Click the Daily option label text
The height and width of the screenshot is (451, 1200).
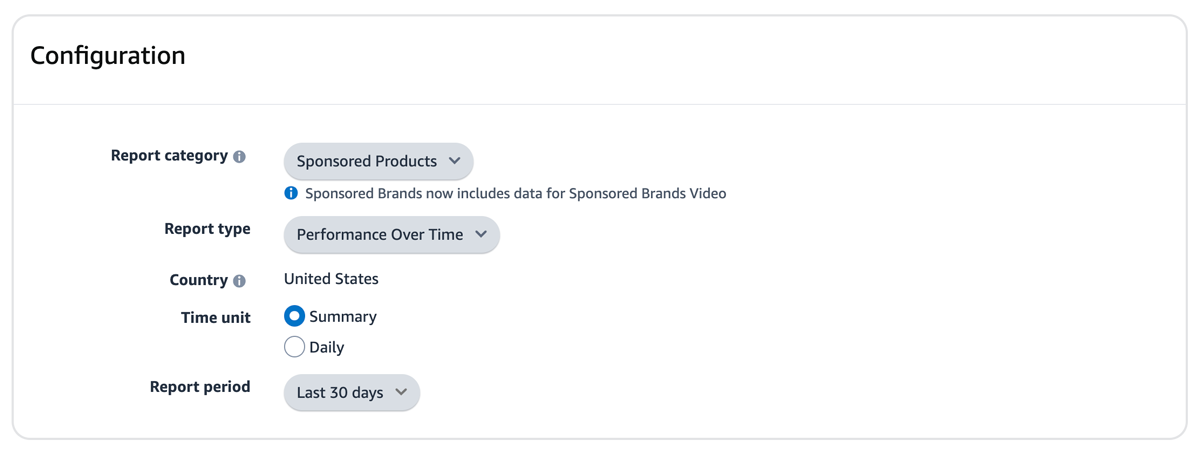point(327,348)
